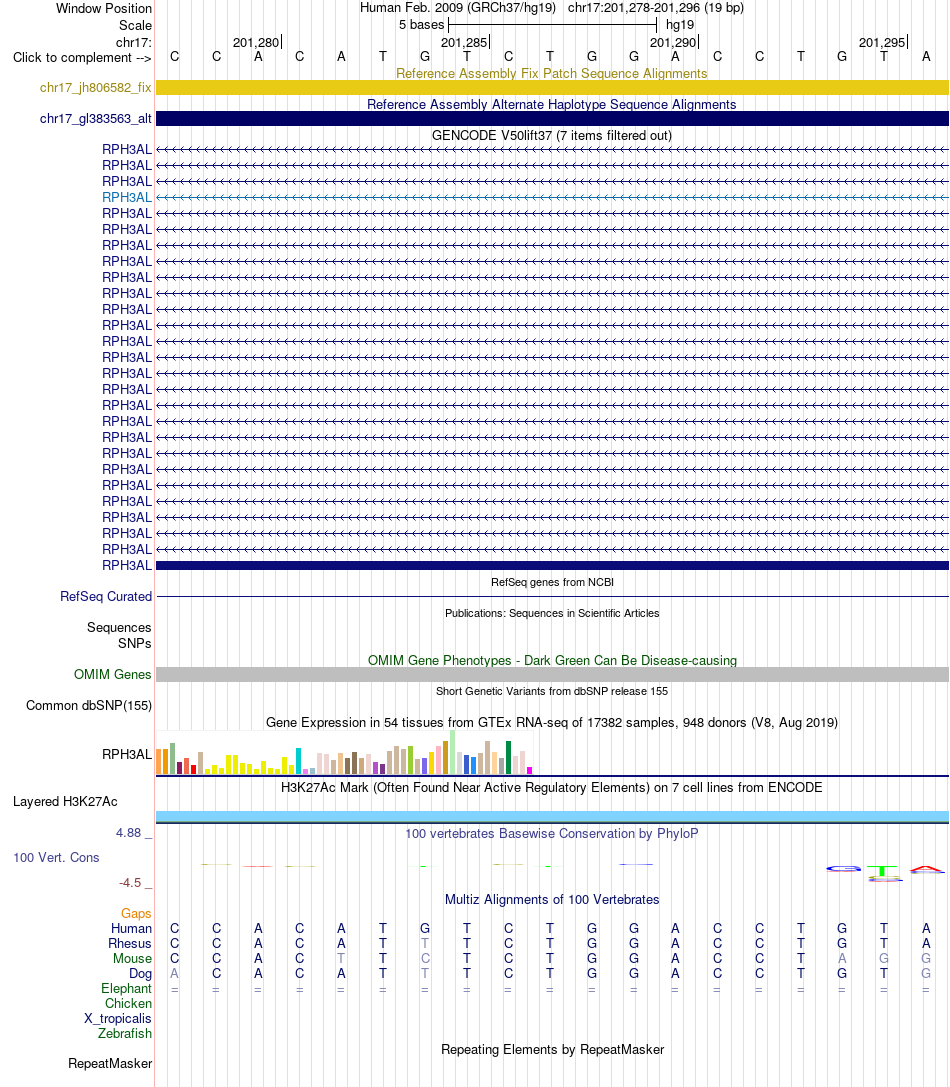Viewport: 950px width, 1087px height.
Task: Select the 'Mouse' species row label
Action: point(132,959)
